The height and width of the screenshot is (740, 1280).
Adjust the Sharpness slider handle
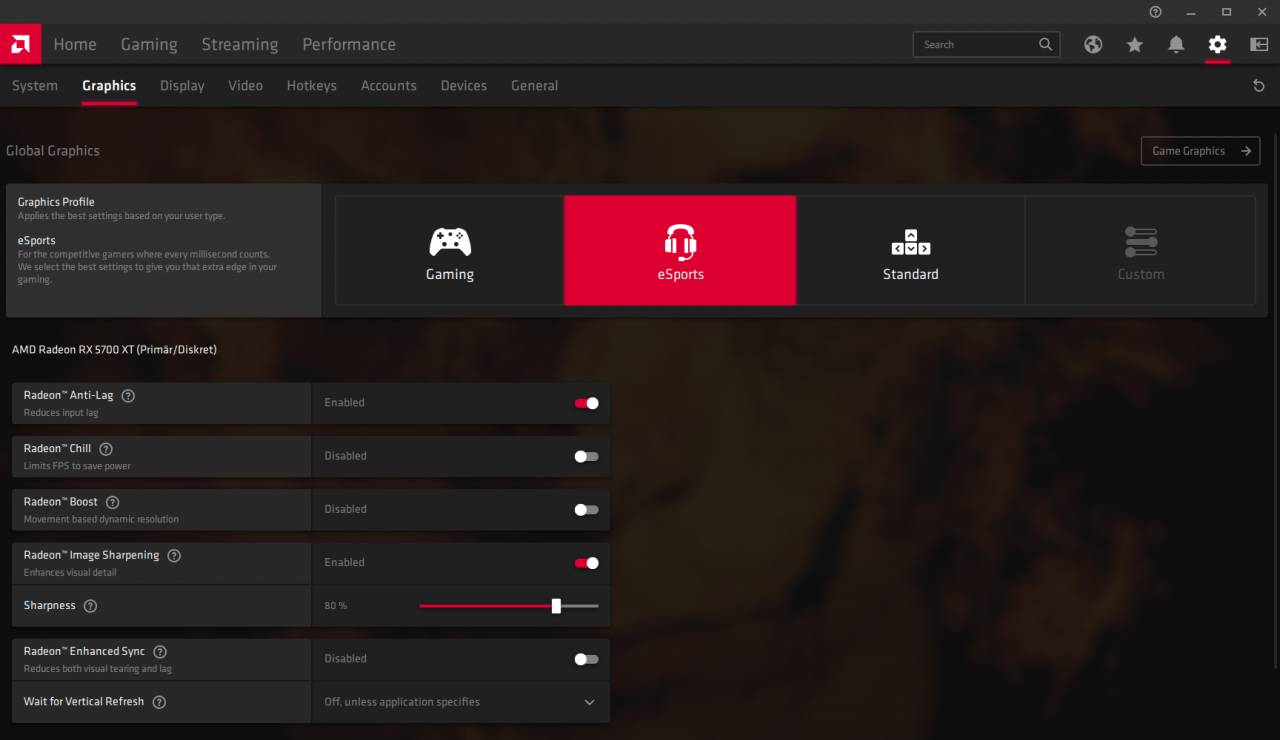click(x=556, y=606)
